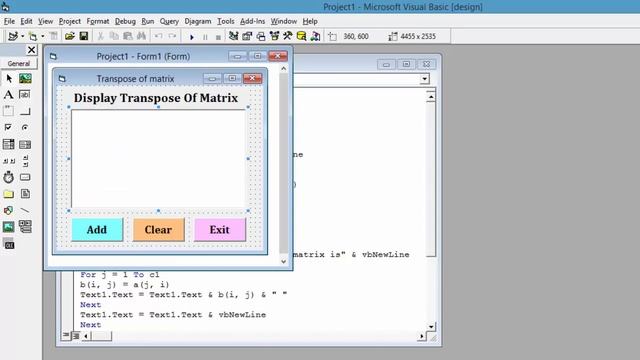640x360 pixels.
Task: Select the Frame control tool
Action: tap(9, 111)
